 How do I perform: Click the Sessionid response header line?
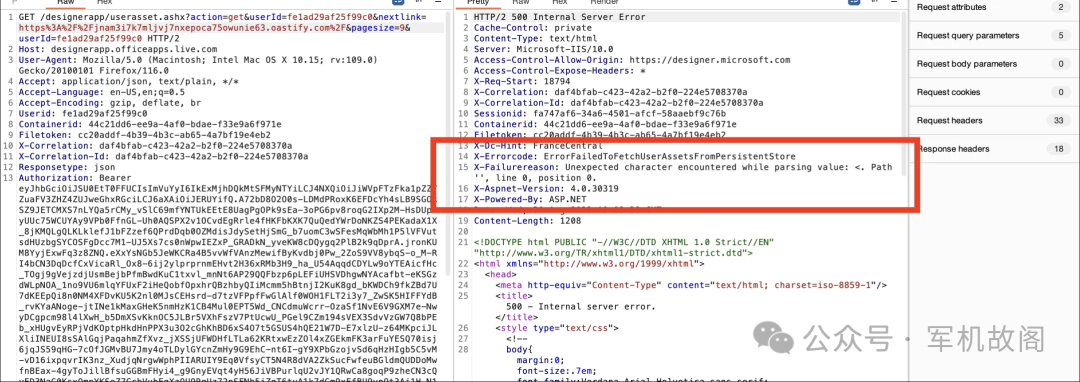pyautogui.click(x=599, y=113)
